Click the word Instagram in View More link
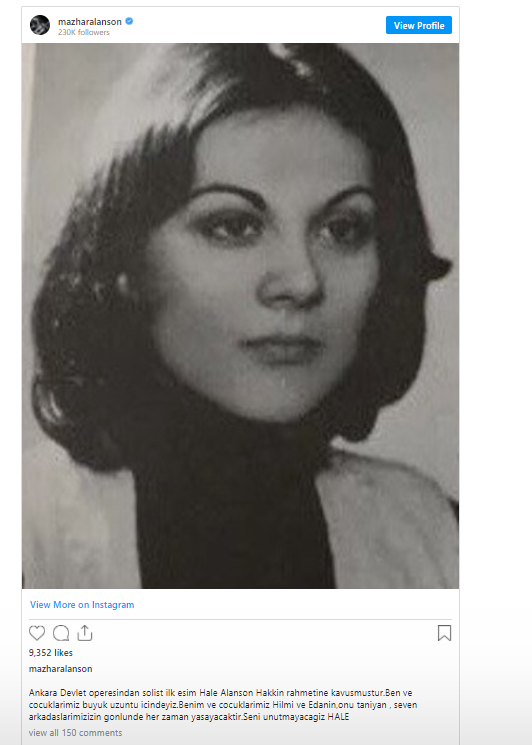This screenshot has height=745, width=532. pos(113,604)
